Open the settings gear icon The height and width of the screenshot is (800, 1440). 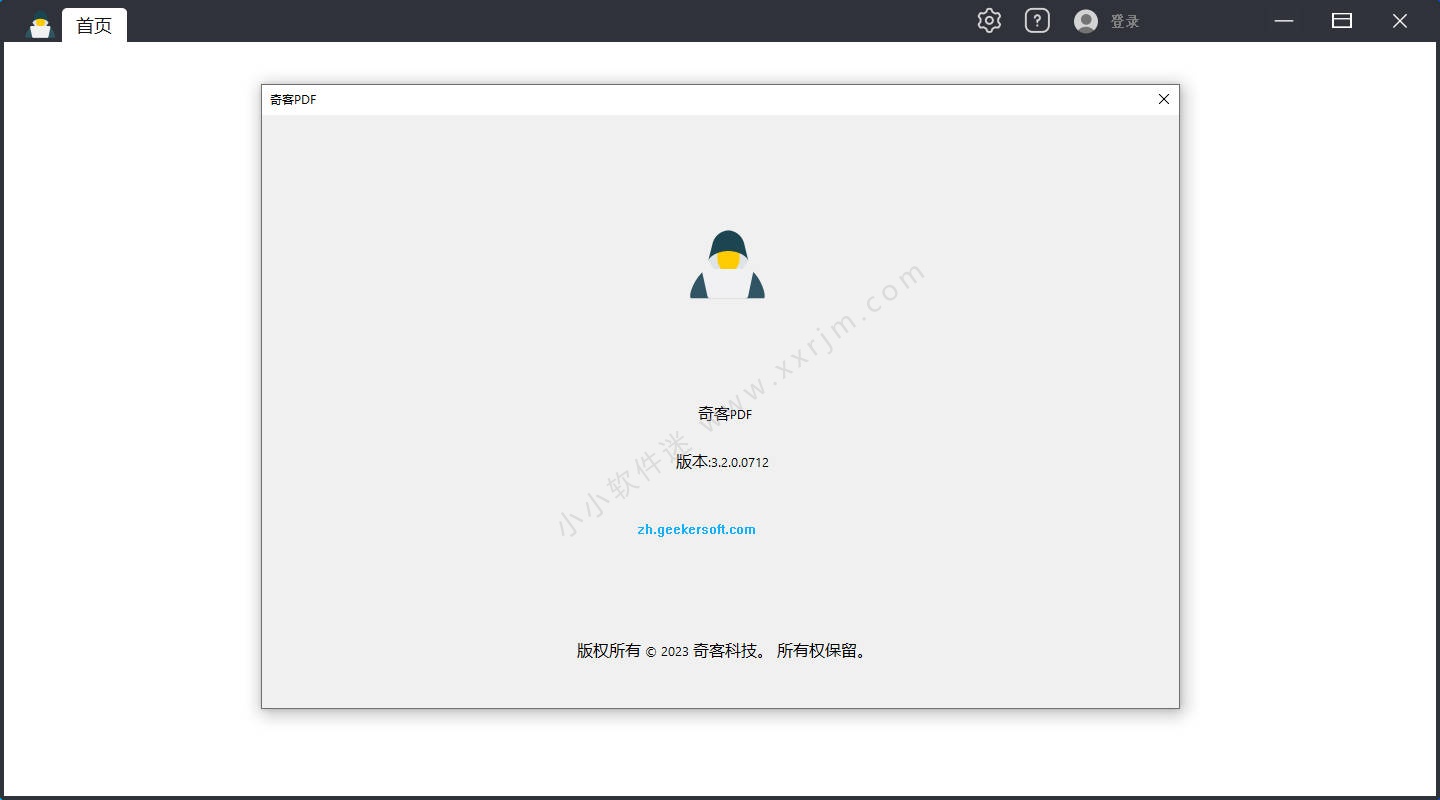pos(989,21)
